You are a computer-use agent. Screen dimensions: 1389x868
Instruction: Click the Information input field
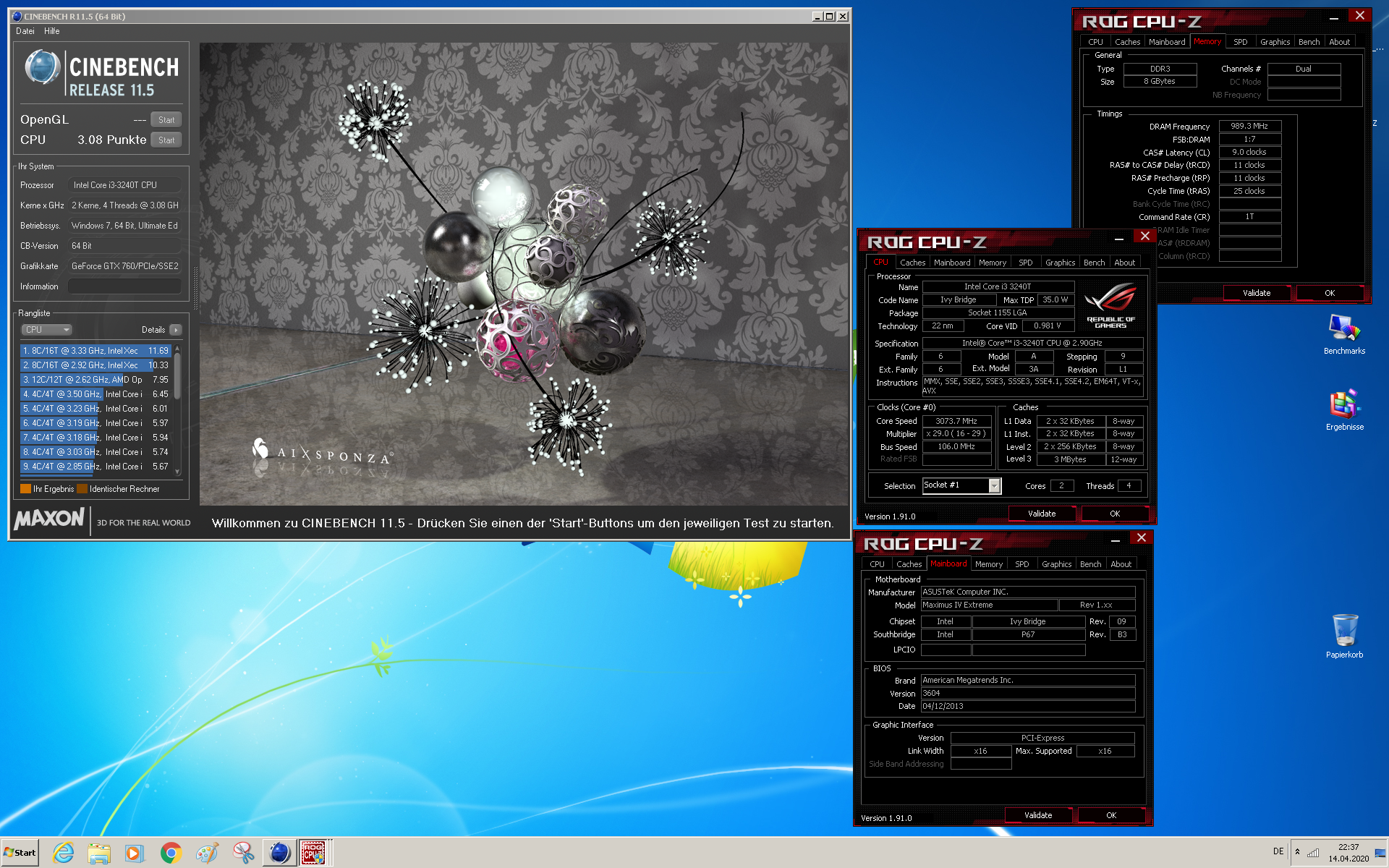[x=124, y=286]
